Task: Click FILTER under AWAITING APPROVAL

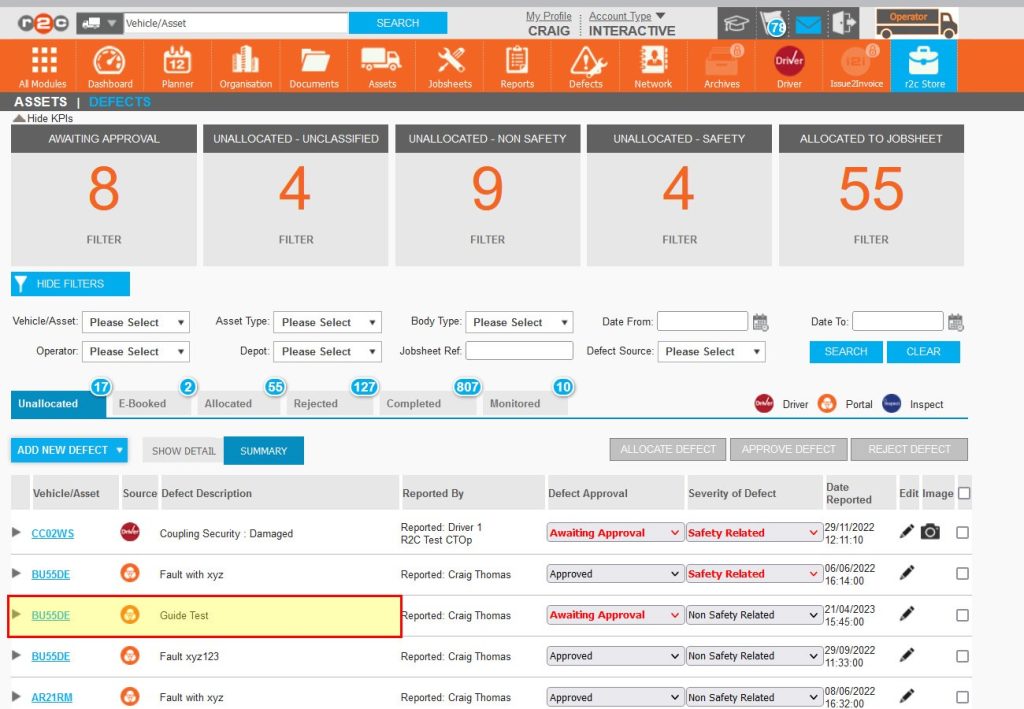Action: pos(103,239)
